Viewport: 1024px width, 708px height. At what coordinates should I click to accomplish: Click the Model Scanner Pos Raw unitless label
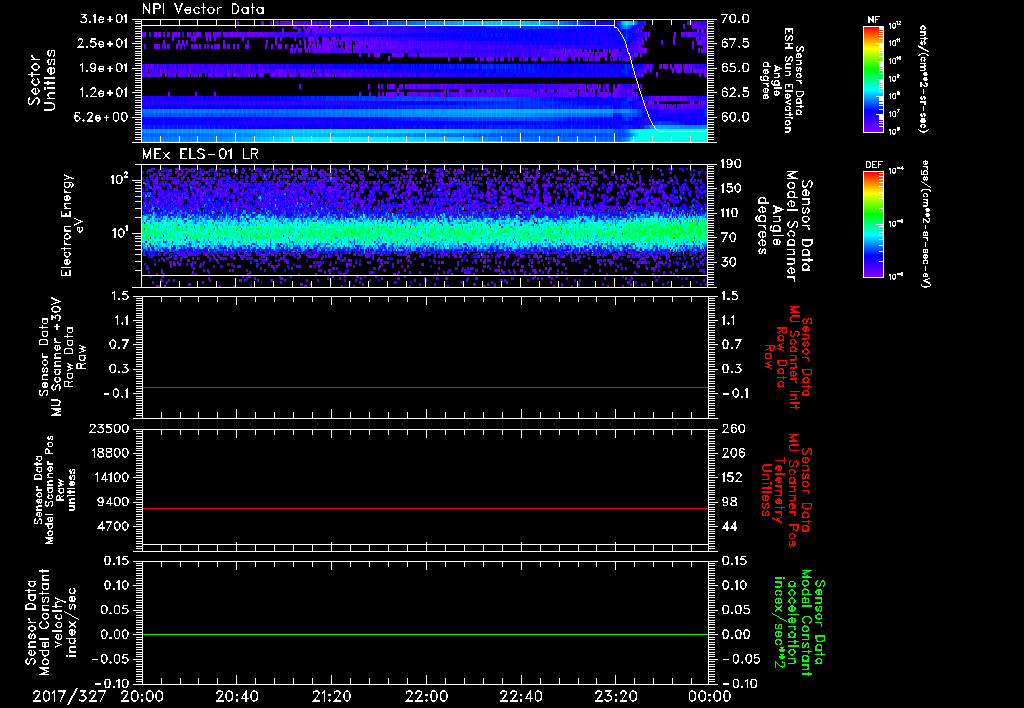point(55,490)
